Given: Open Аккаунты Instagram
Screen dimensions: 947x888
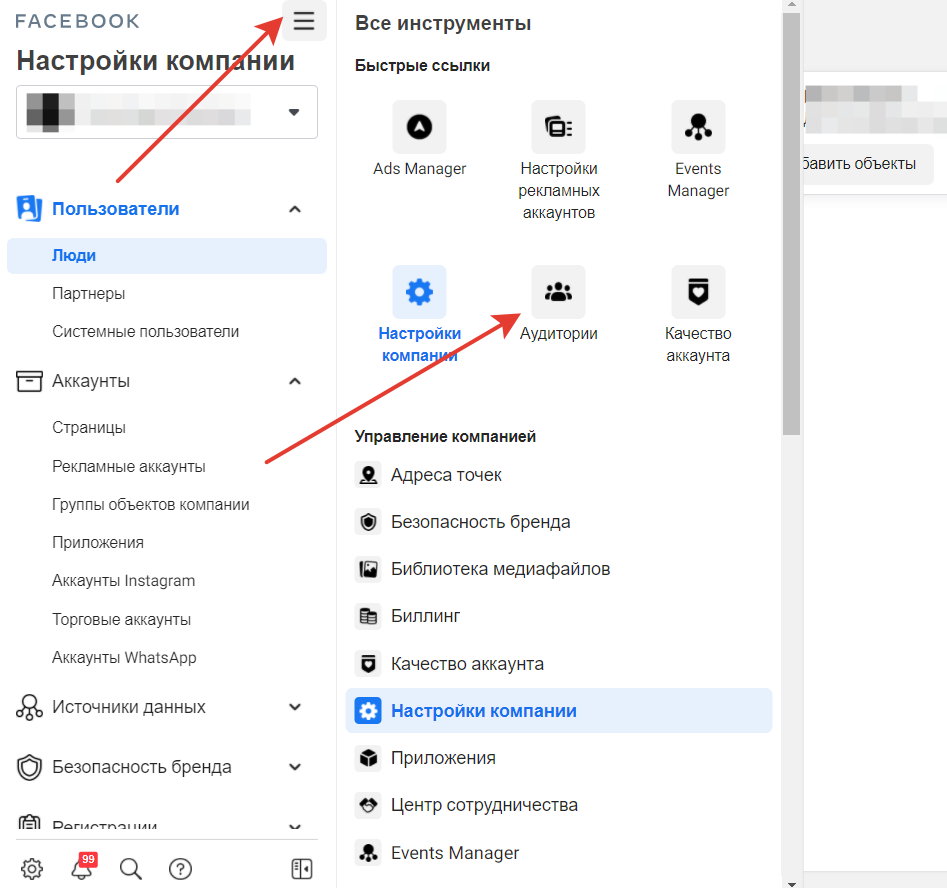Looking at the screenshot, I should click(x=123, y=581).
